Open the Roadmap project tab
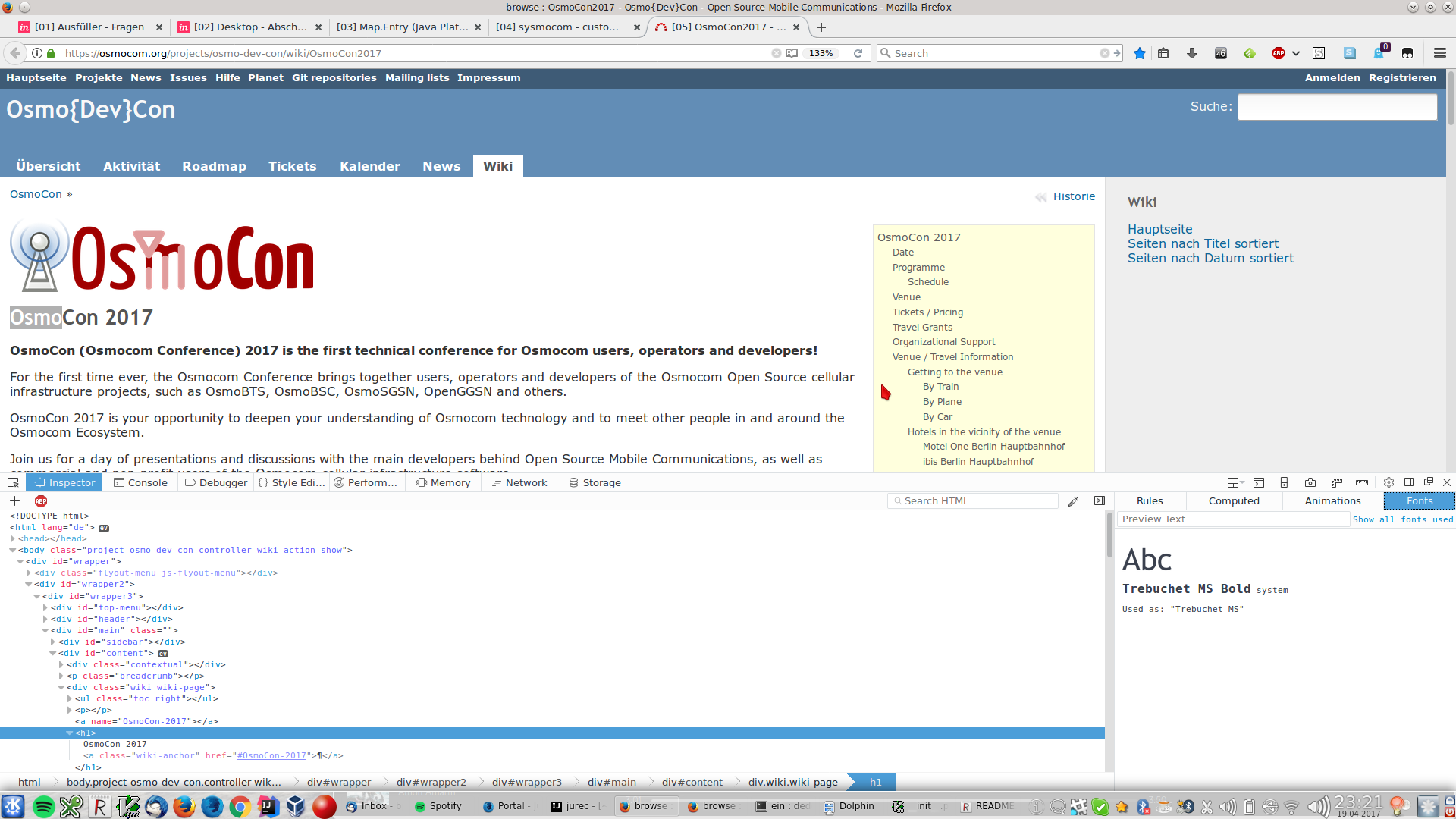 (214, 166)
